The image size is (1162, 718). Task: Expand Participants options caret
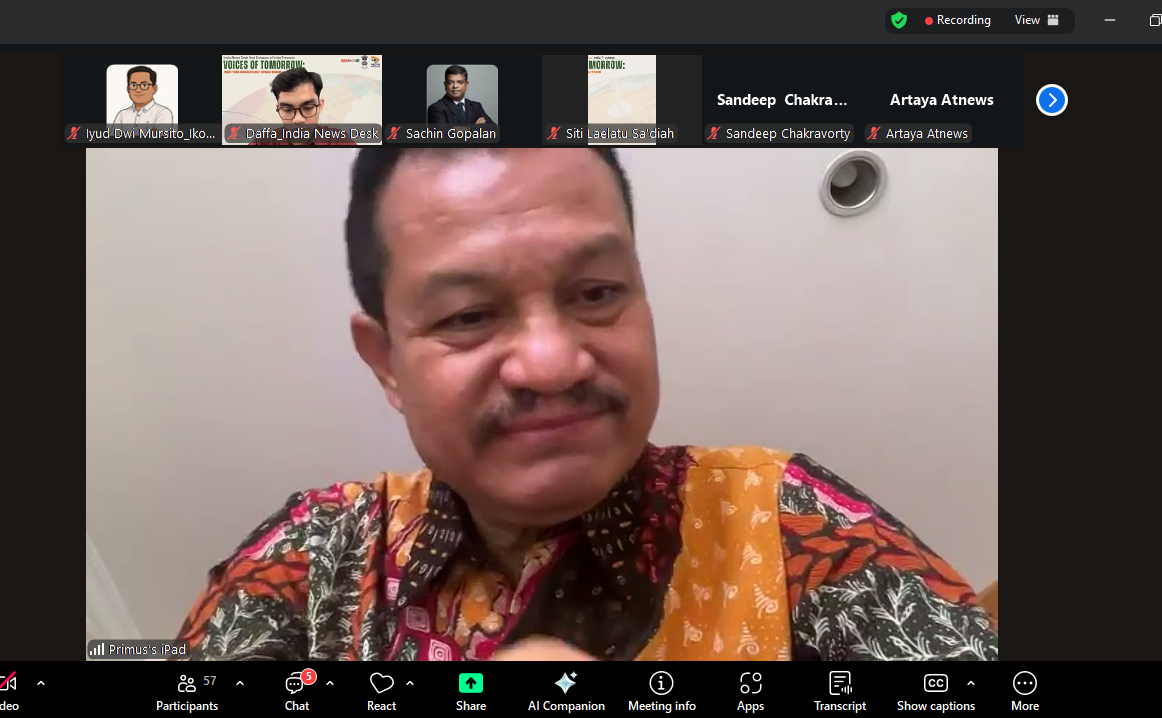click(239, 683)
